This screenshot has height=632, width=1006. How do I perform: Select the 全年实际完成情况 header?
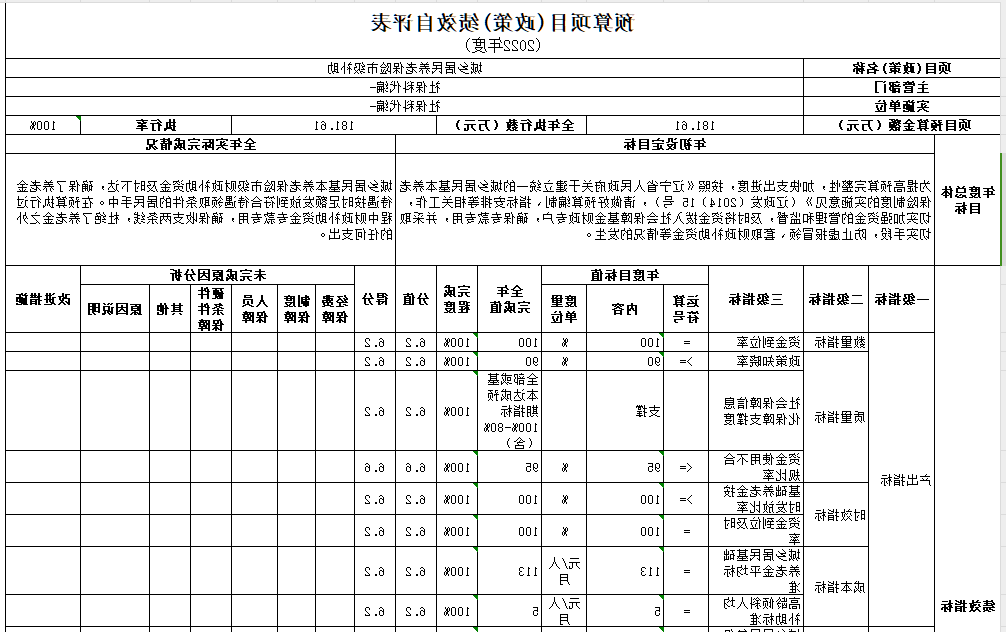201,144
